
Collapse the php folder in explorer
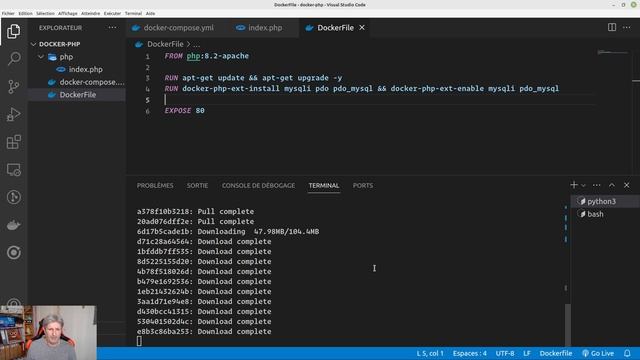tap(41, 57)
